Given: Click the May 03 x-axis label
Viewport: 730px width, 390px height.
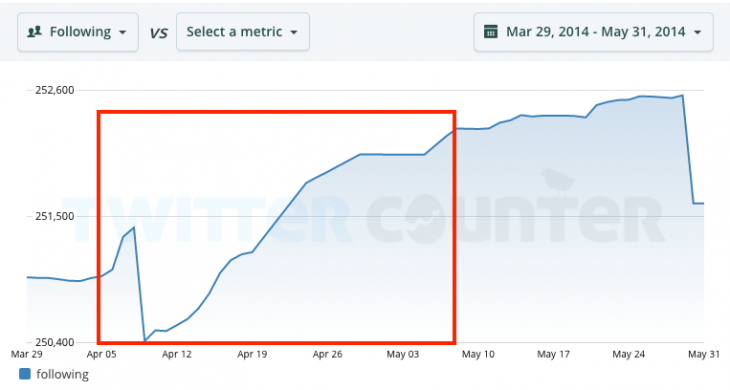Looking at the screenshot, I should [403, 354].
